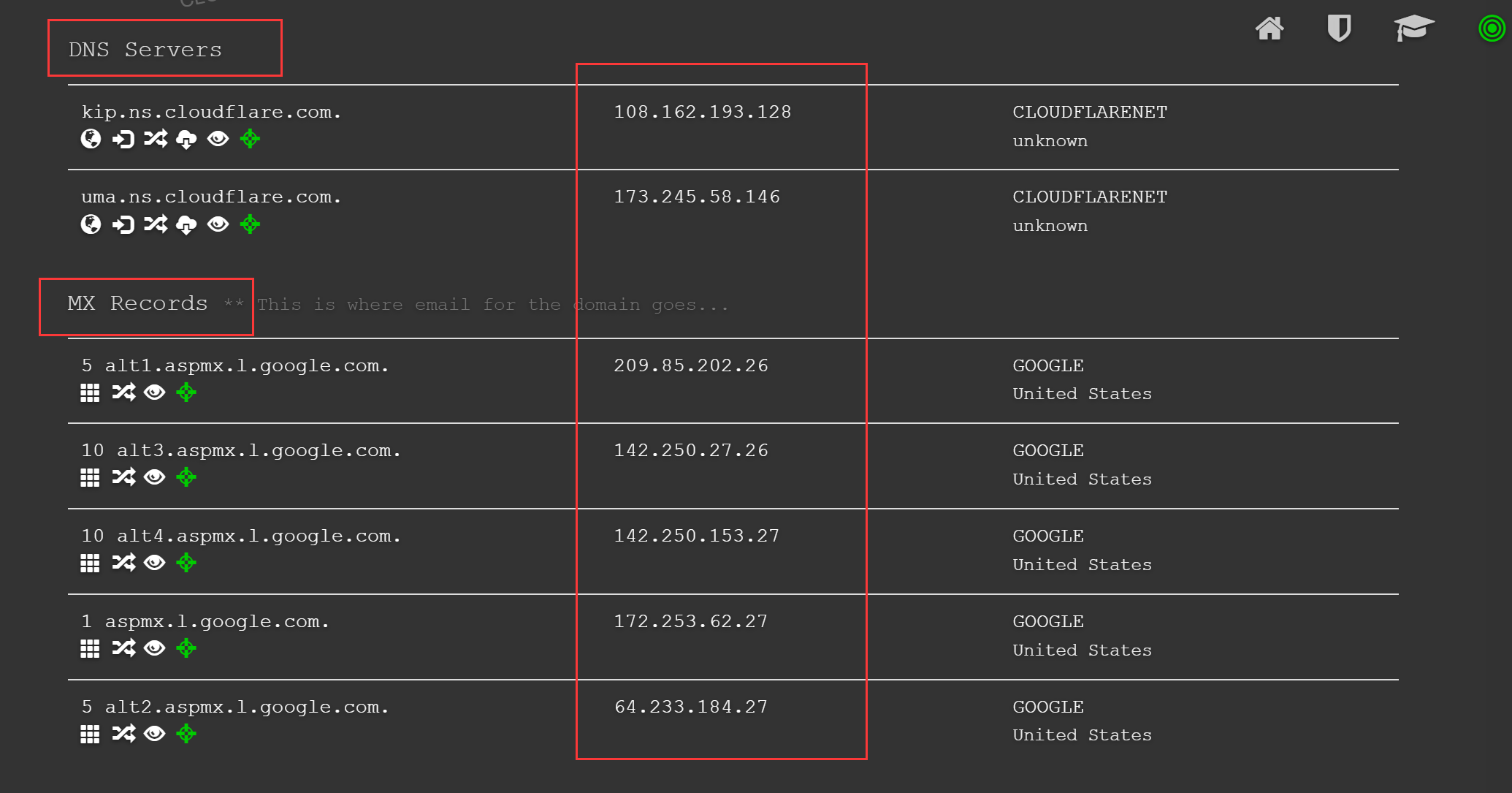Screen dimensions: 1512x793
Task: Click globe icon under kip.ns.cloudflare.com
Action: pyautogui.click(x=91, y=139)
